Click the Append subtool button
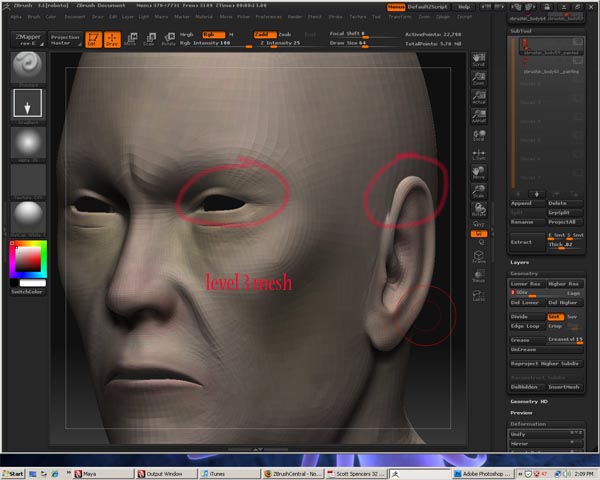The height and width of the screenshot is (480, 600). pos(527,203)
